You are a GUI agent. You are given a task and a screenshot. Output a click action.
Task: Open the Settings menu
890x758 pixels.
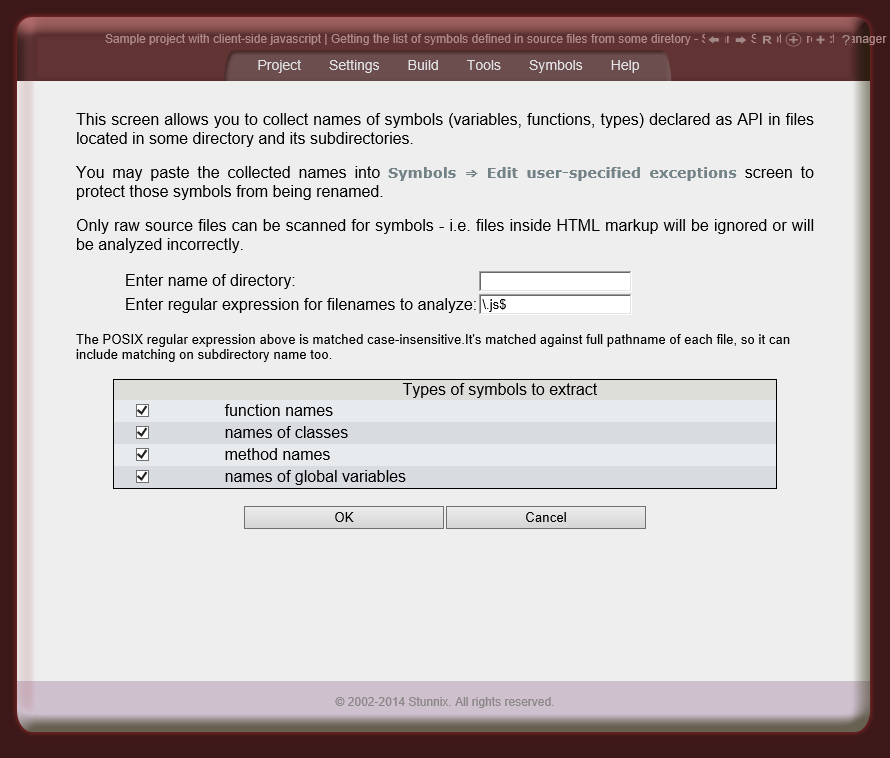coord(354,65)
